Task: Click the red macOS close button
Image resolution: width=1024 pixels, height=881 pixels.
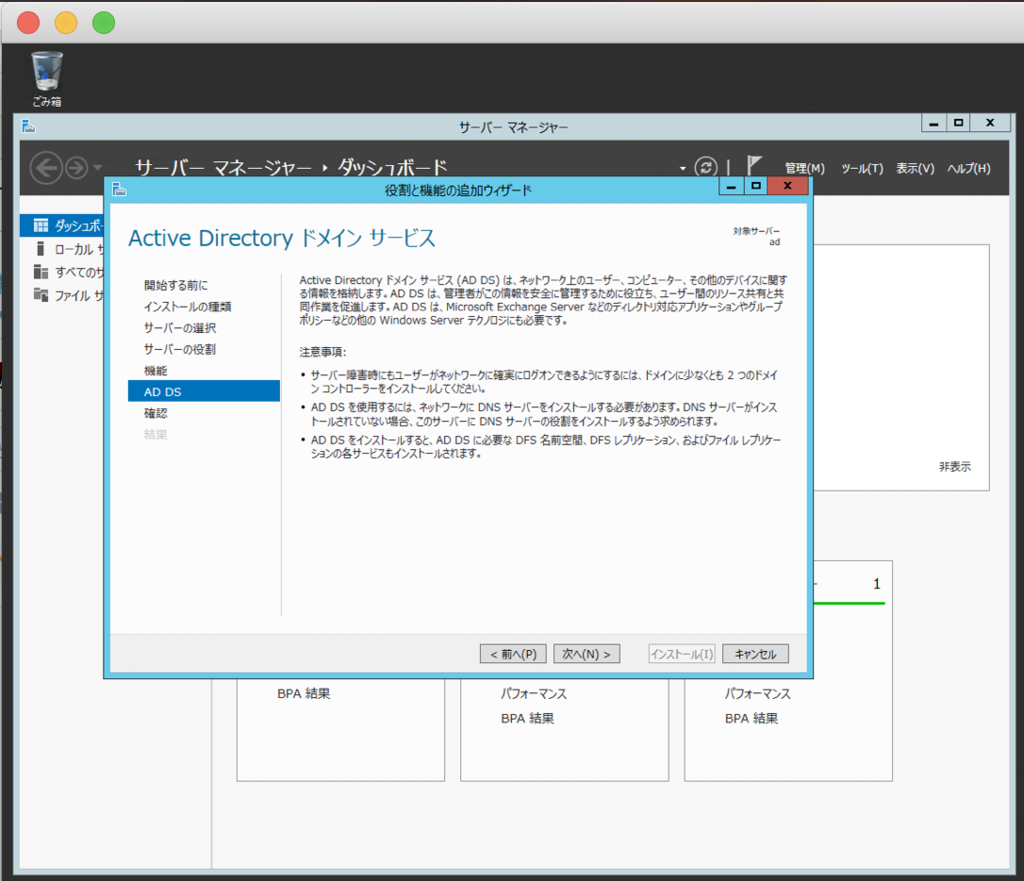Action: click(28, 23)
